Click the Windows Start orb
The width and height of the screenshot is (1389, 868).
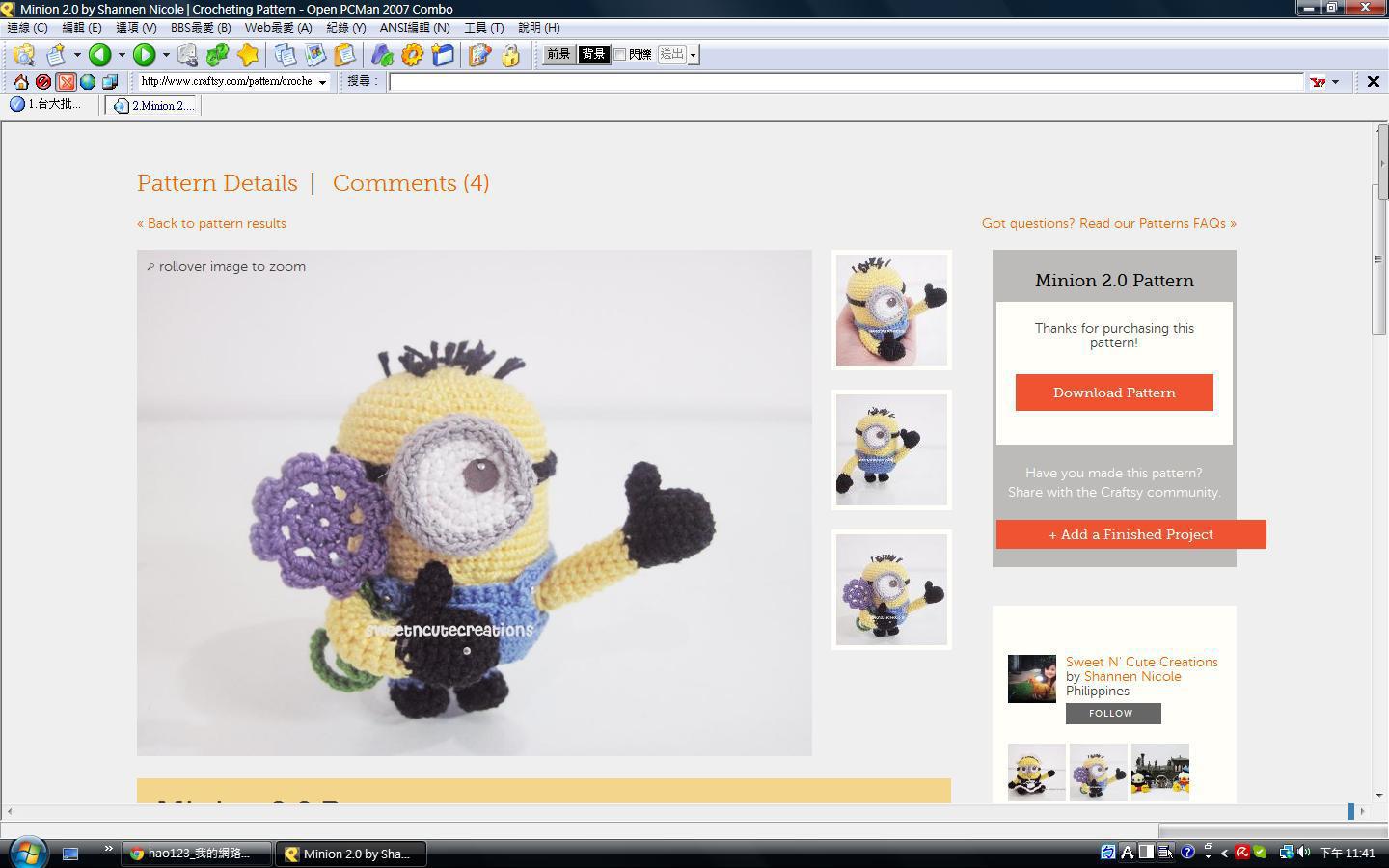point(28,853)
